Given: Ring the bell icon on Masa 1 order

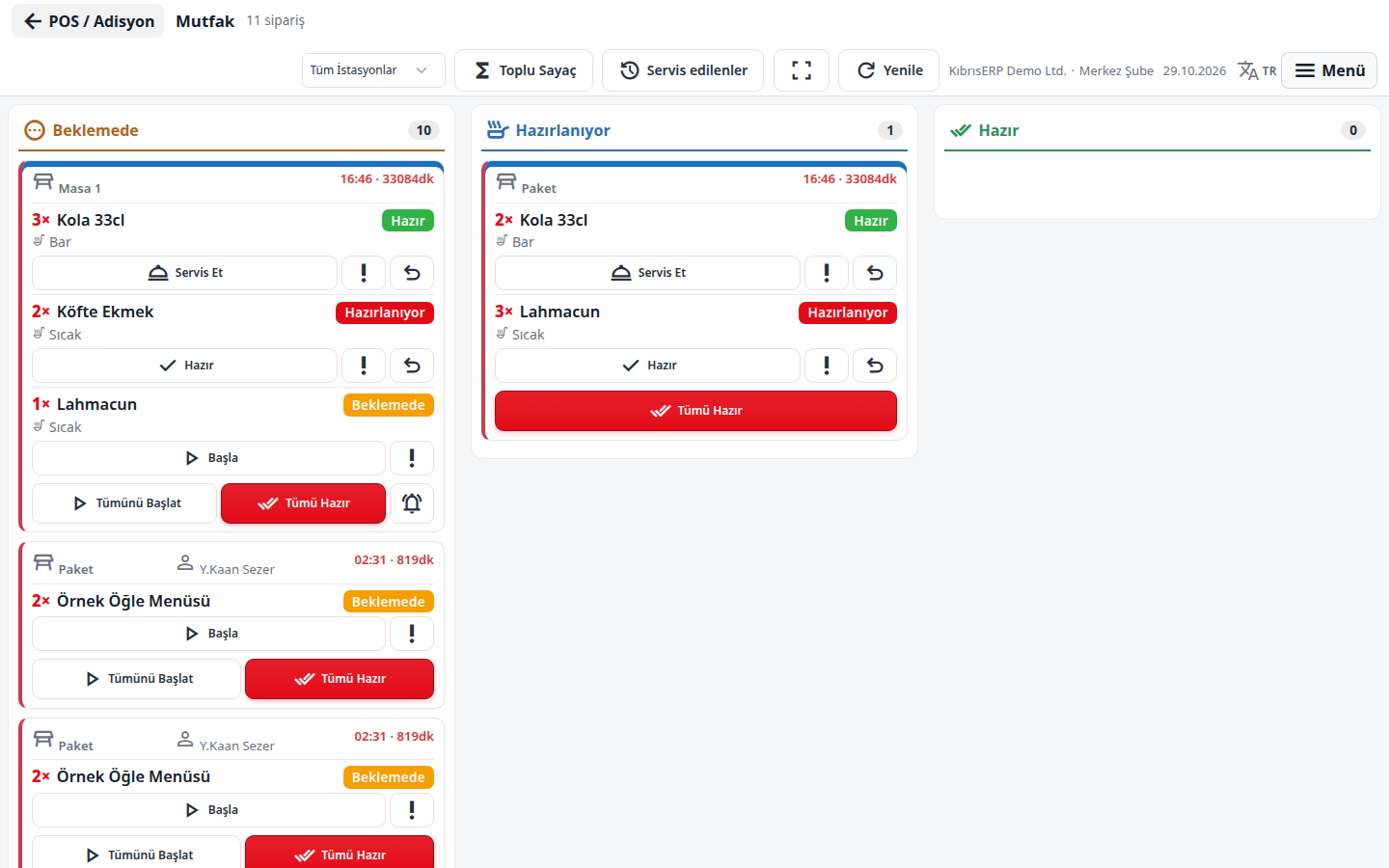Looking at the screenshot, I should pyautogui.click(x=412, y=503).
